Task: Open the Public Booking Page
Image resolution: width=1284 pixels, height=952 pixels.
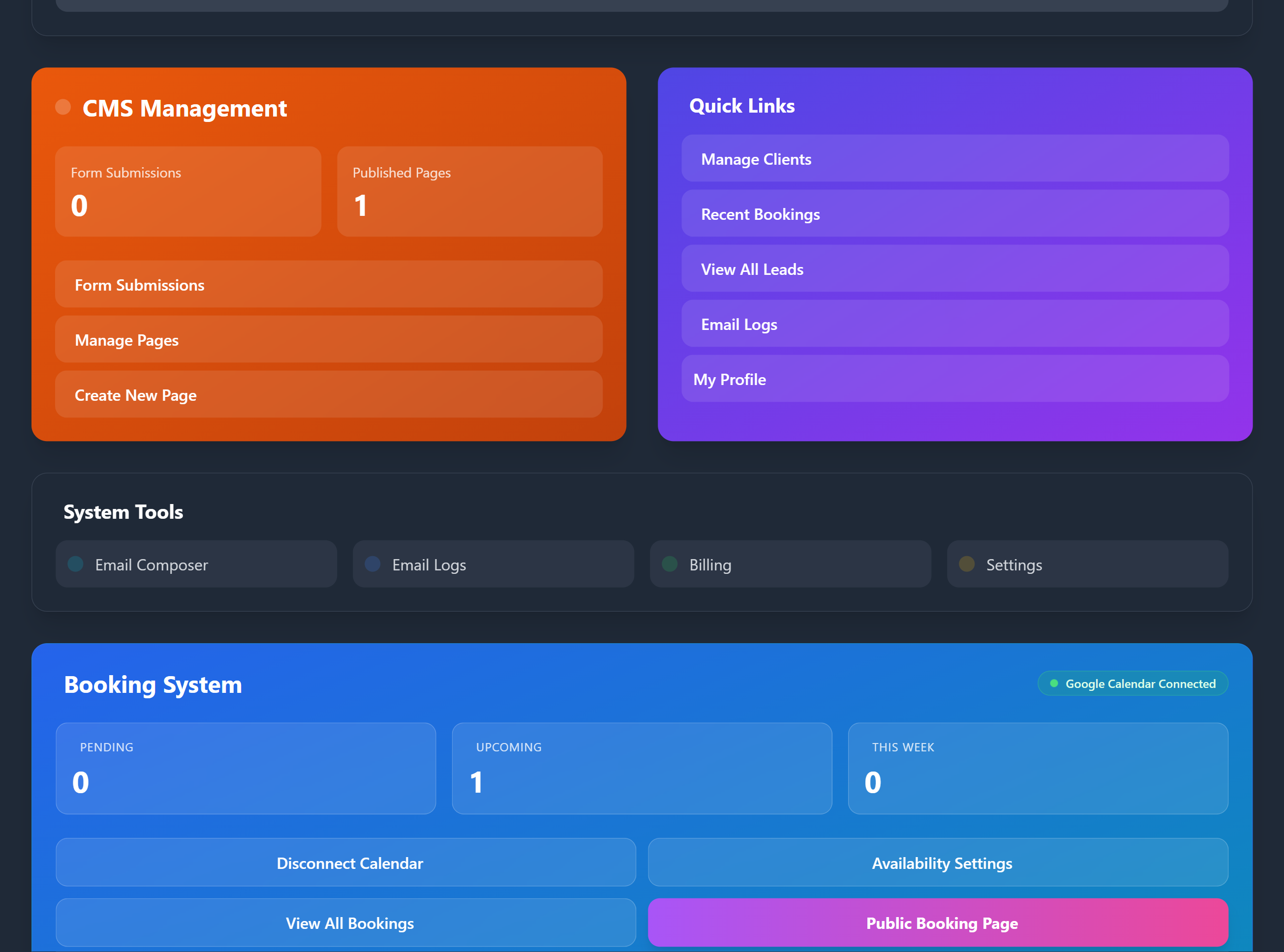Action: tap(942, 922)
